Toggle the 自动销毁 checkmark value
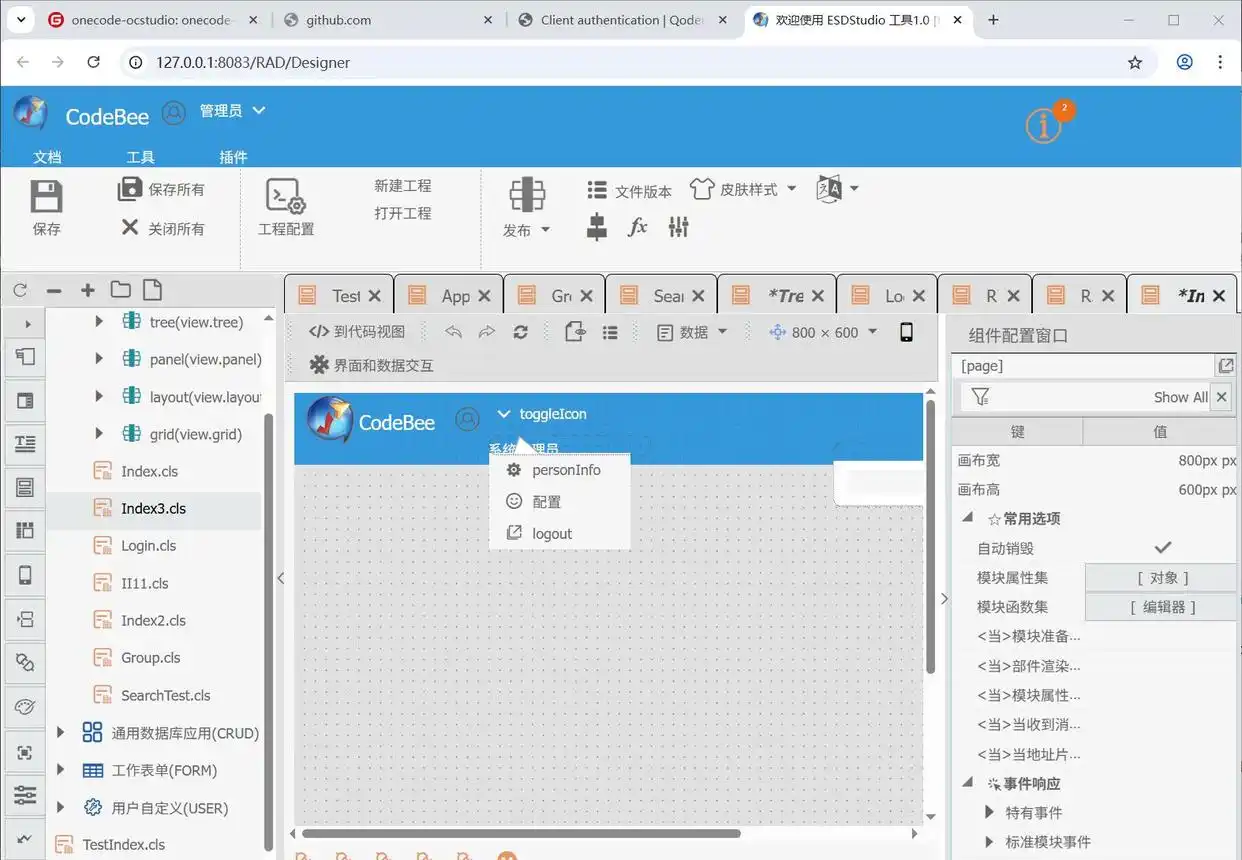1242x860 pixels. pos(1162,548)
